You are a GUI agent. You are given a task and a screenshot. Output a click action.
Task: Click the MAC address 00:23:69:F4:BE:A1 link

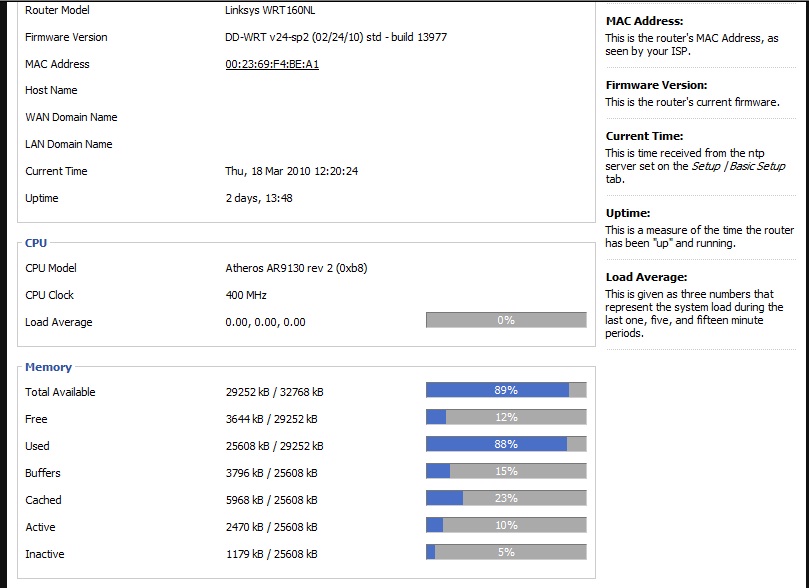(x=272, y=64)
